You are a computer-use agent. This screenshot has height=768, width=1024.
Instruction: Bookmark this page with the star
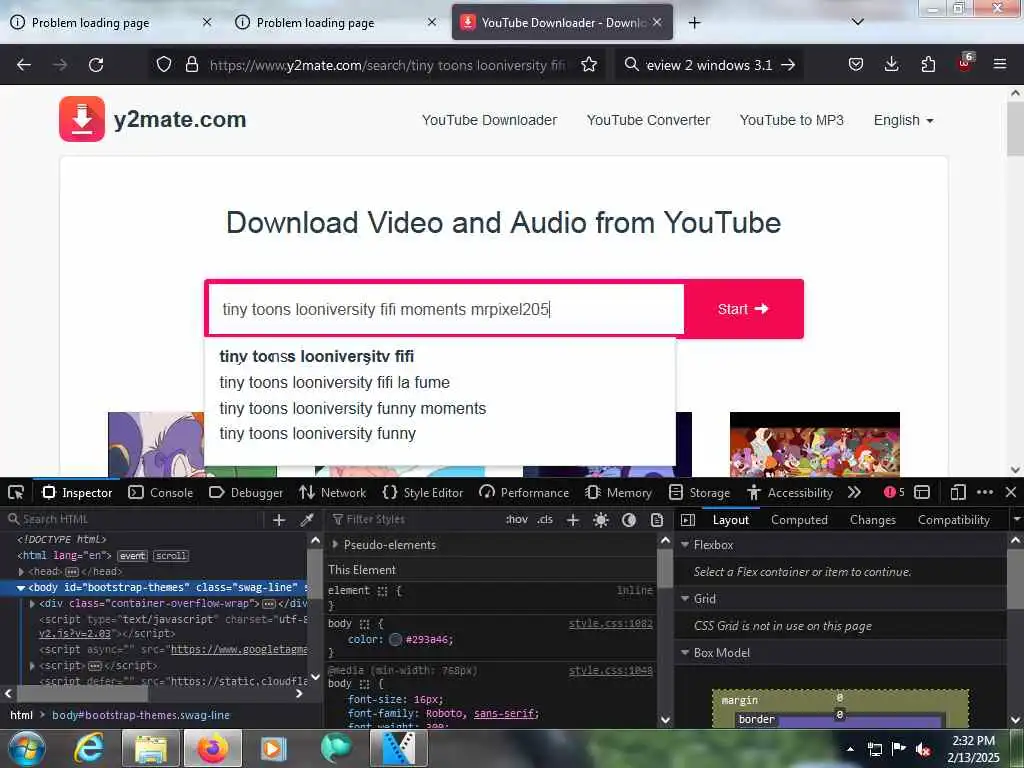(x=589, y=65)
